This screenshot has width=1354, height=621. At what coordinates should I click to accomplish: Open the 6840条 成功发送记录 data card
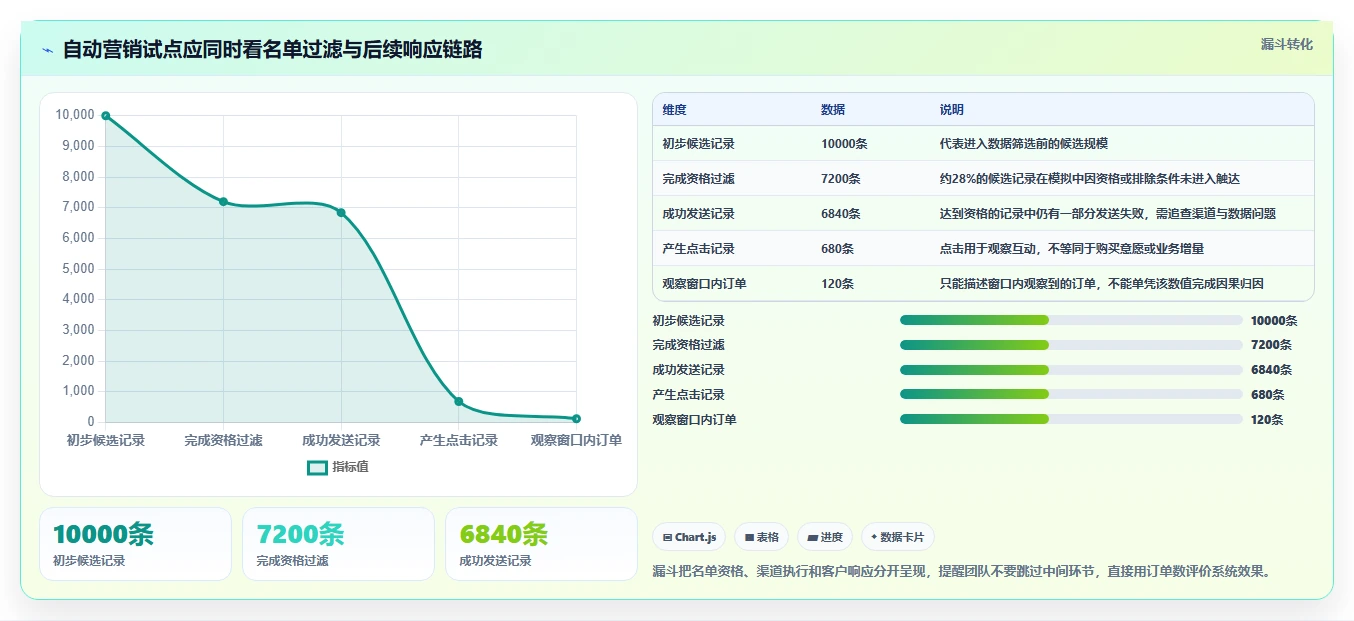click(541, 544)
